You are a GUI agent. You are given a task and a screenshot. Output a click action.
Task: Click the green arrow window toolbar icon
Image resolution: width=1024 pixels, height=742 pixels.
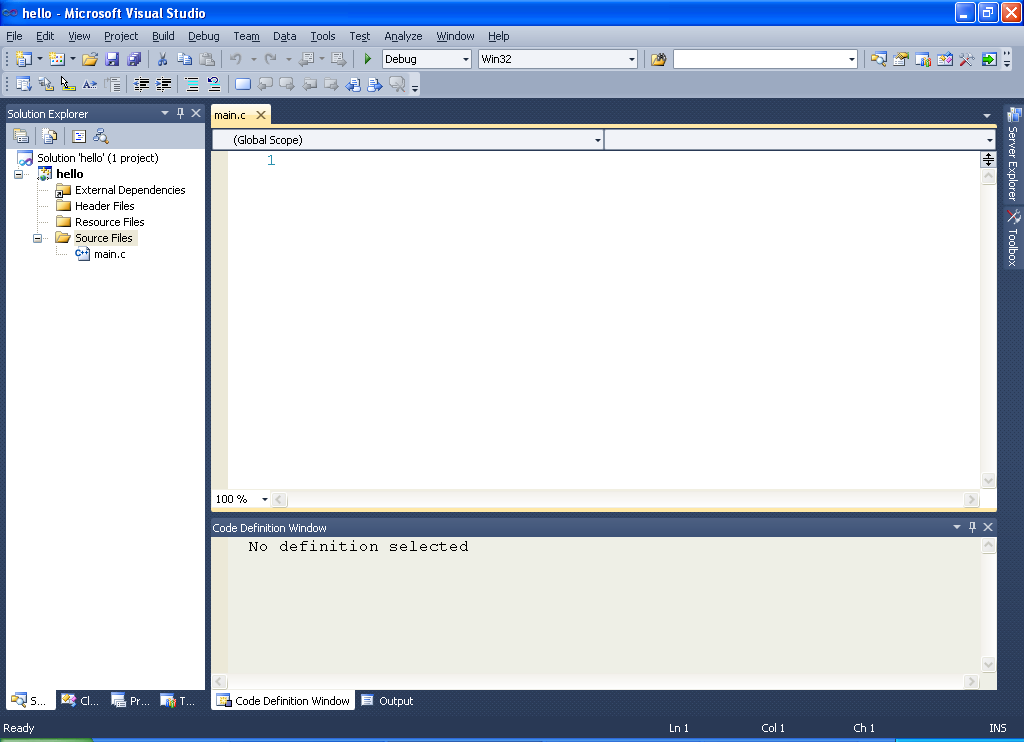click(x=989, y=59)
